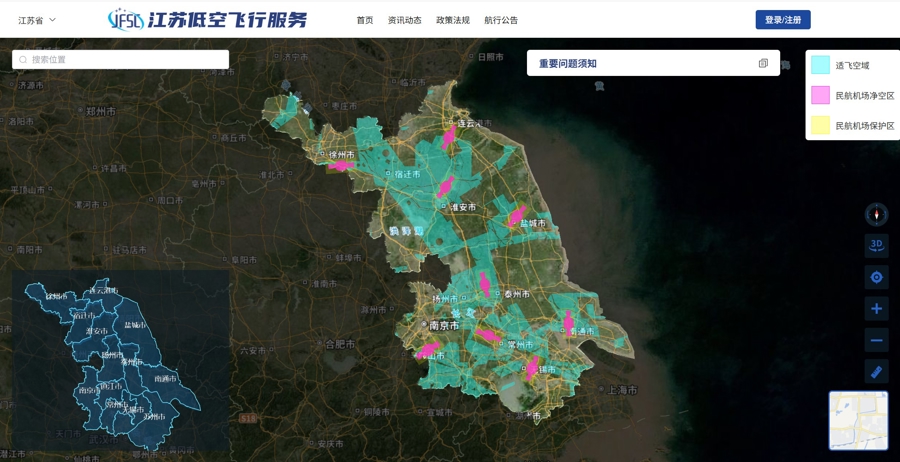The image size is (900, 462).
Task: Click the 民航机场保护区 yellow color swatch
Action: point(820,125)
